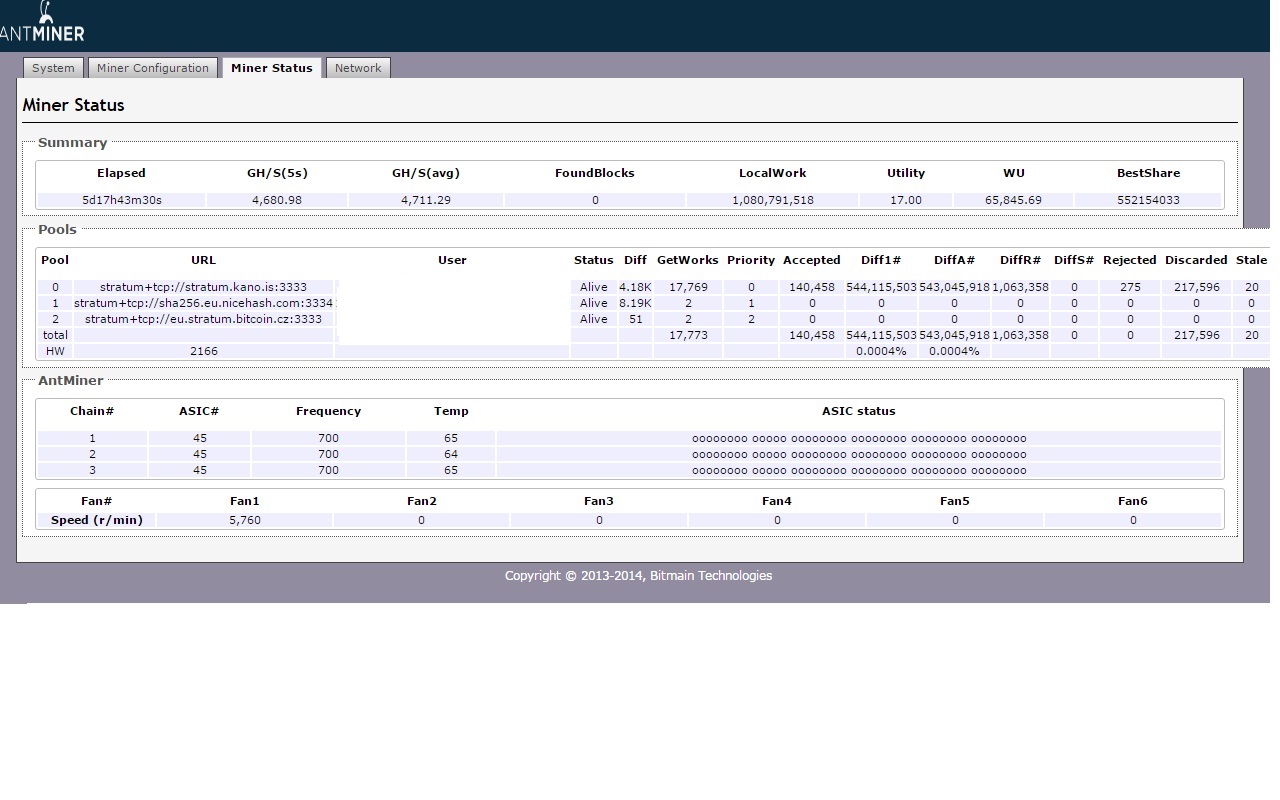1280x800 pixels.
Task: Select the chain 2 temperature value 64
Action: [x=451, y=454]
